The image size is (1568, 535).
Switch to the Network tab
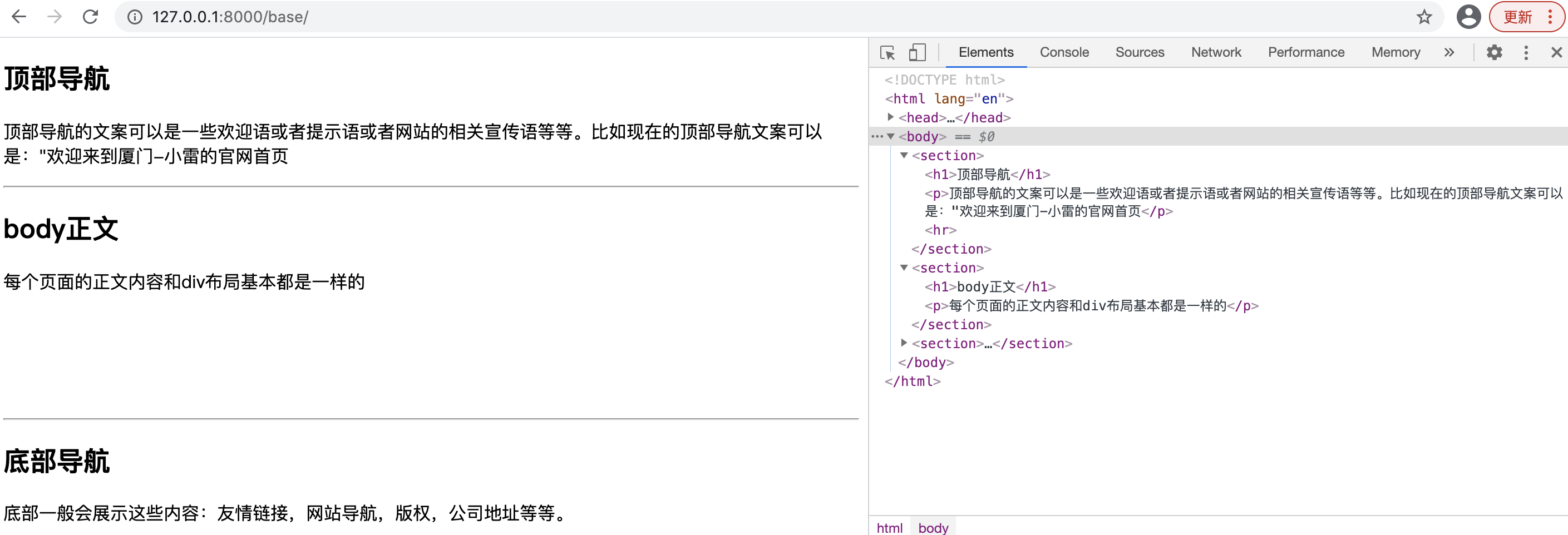tap(1216, 52)
